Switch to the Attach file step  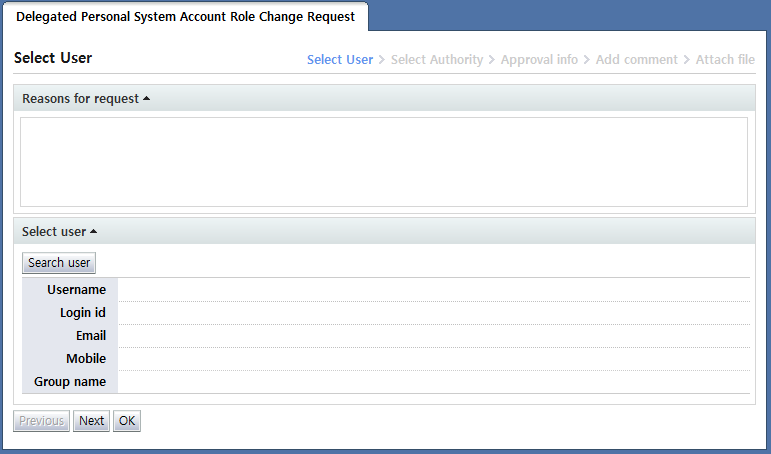pyautogui.click(x=725, y=60)
